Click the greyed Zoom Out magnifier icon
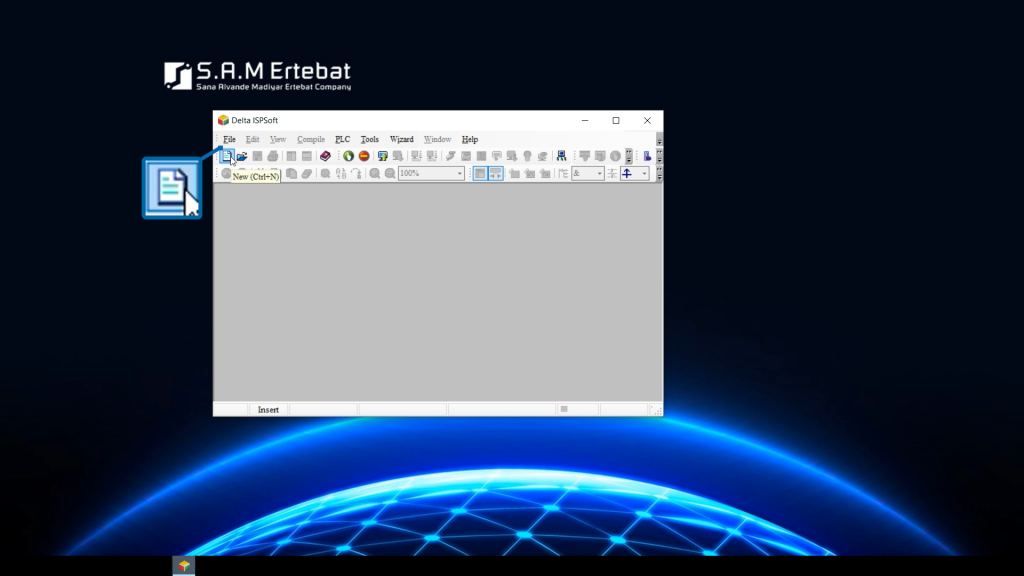The width and height of the screenshot is (1024, 576). click(390, 174)
